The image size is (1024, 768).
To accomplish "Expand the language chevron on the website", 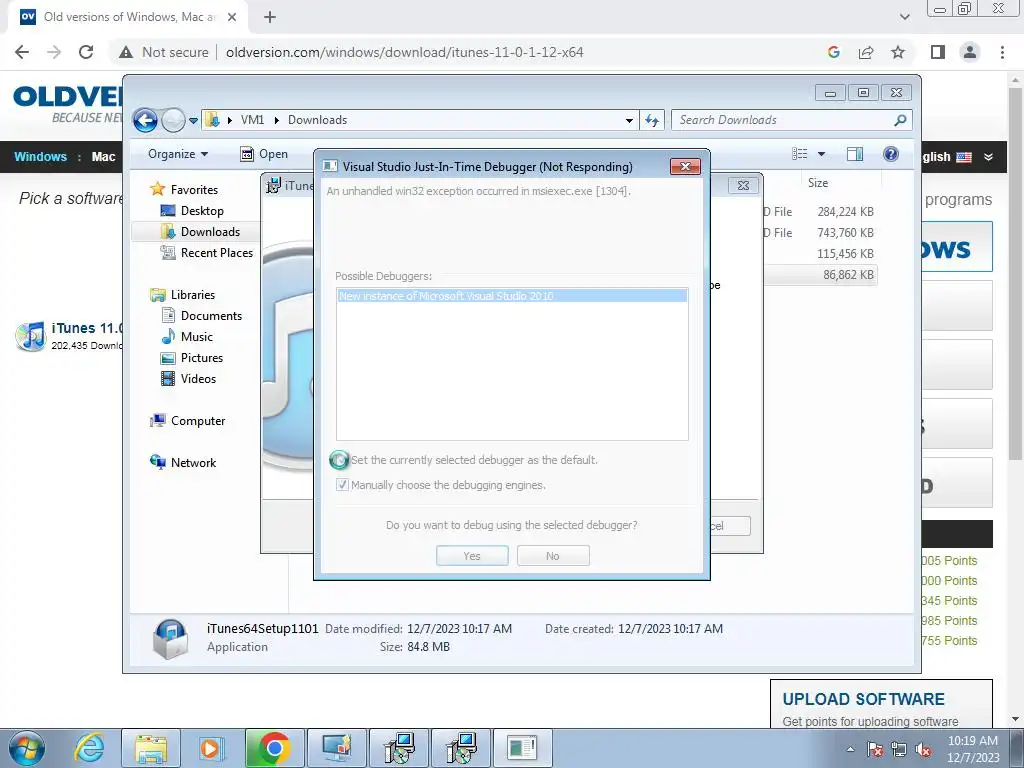I will point(989,157).
